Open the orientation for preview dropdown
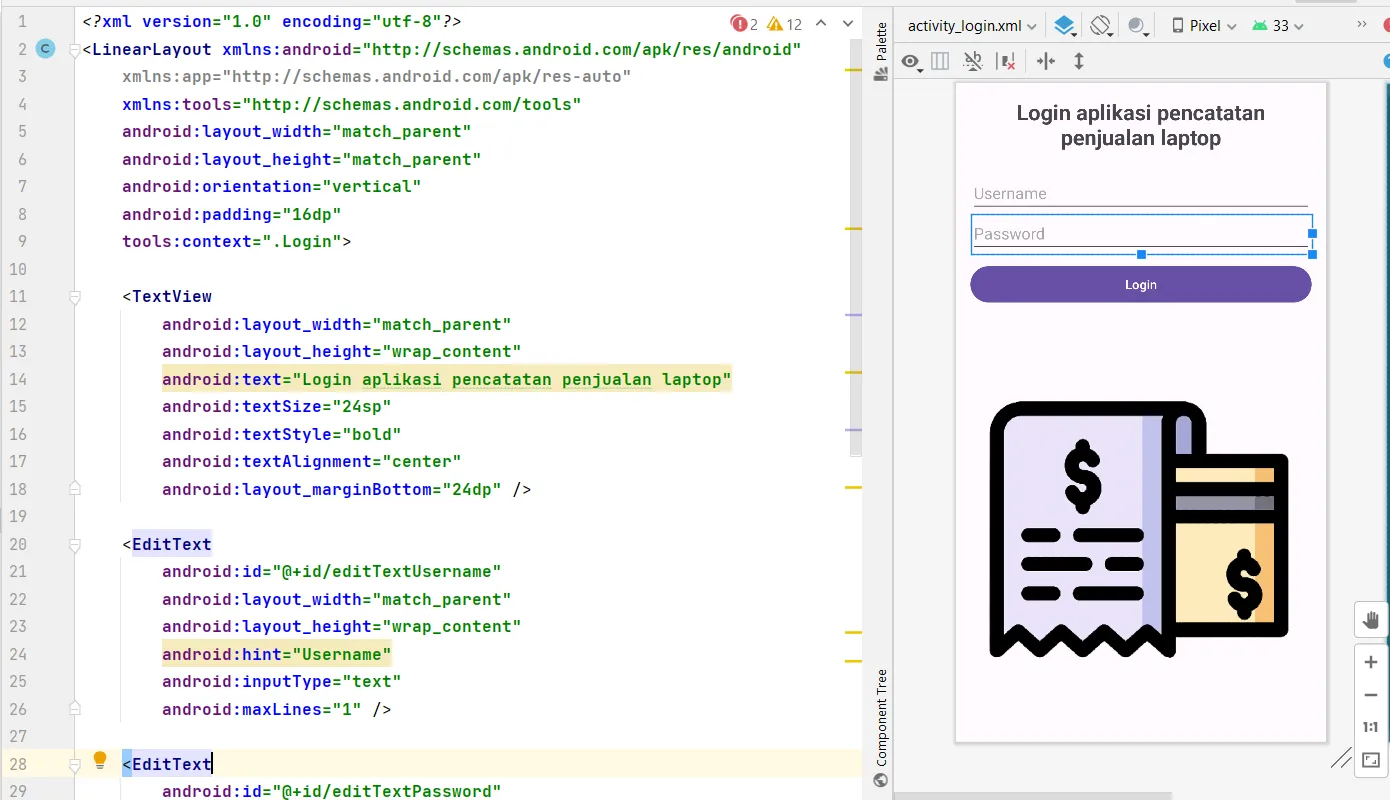 pos(1102,26)
